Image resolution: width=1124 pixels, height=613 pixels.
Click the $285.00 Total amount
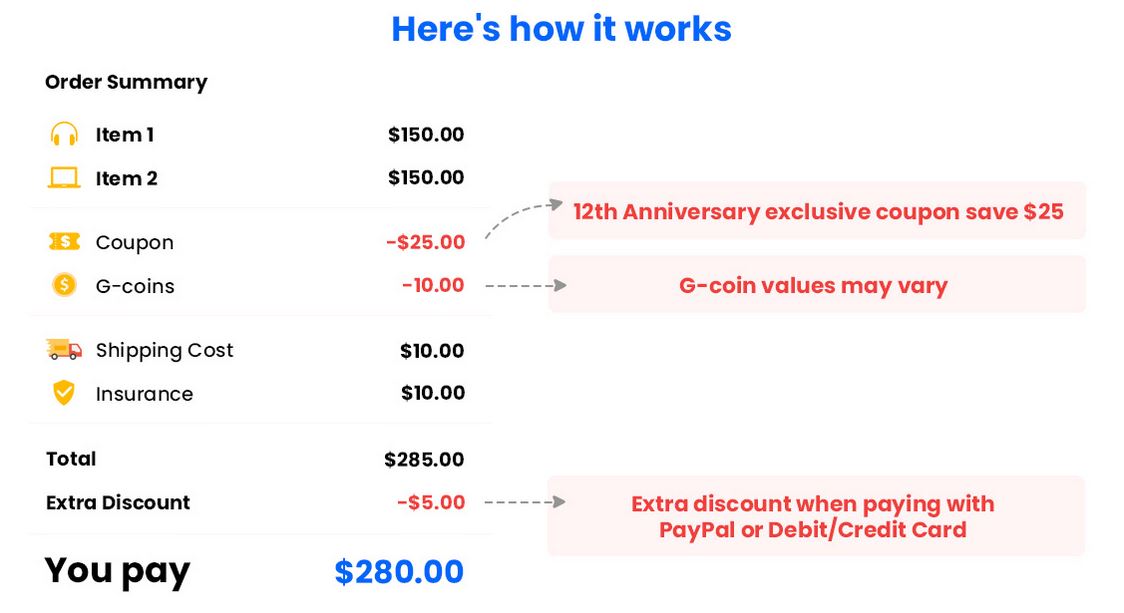point(424,460)
